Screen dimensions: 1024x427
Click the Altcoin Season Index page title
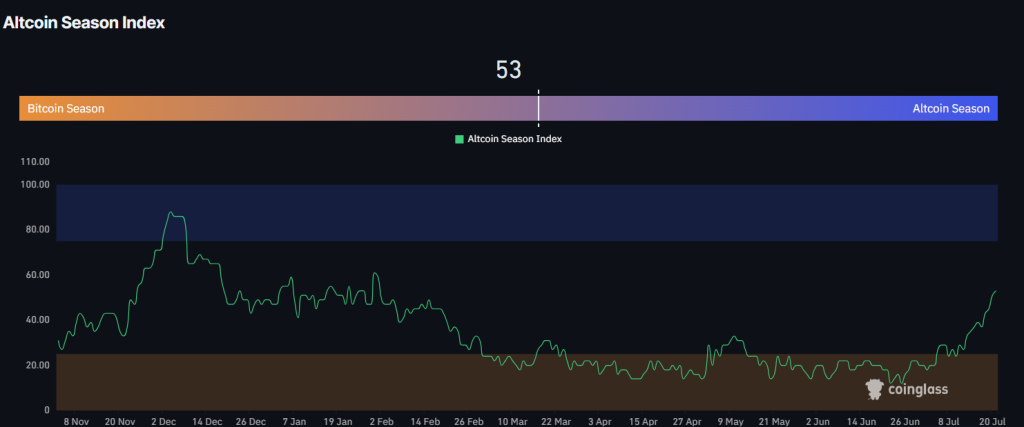pos(84,21)
